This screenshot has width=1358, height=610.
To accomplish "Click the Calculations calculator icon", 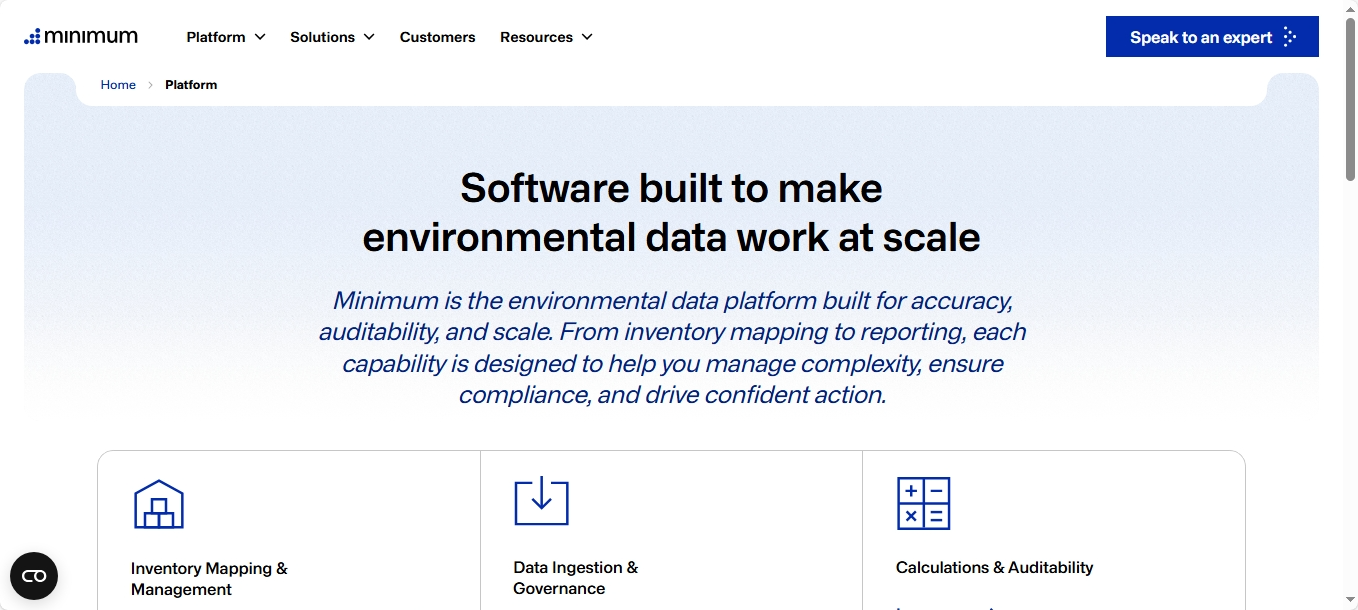I will [x=923, y=503].
